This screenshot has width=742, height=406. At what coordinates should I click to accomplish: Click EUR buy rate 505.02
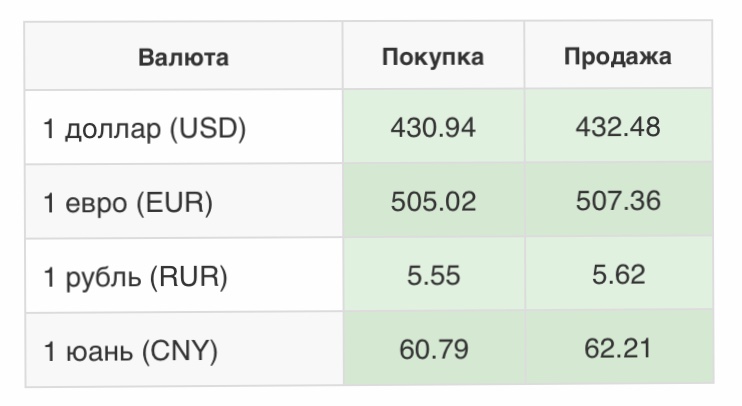pyautogui.click(x=433, y=202)
